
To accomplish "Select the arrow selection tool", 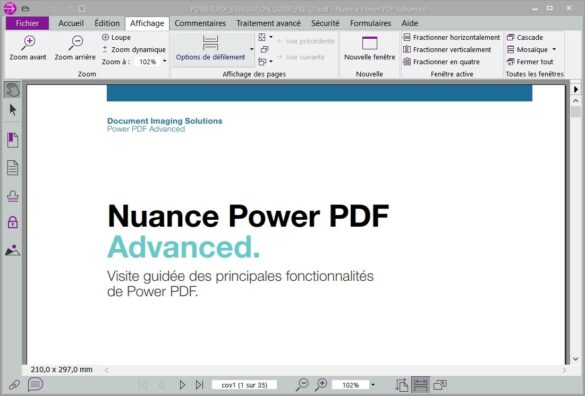I will coord(13,110).
